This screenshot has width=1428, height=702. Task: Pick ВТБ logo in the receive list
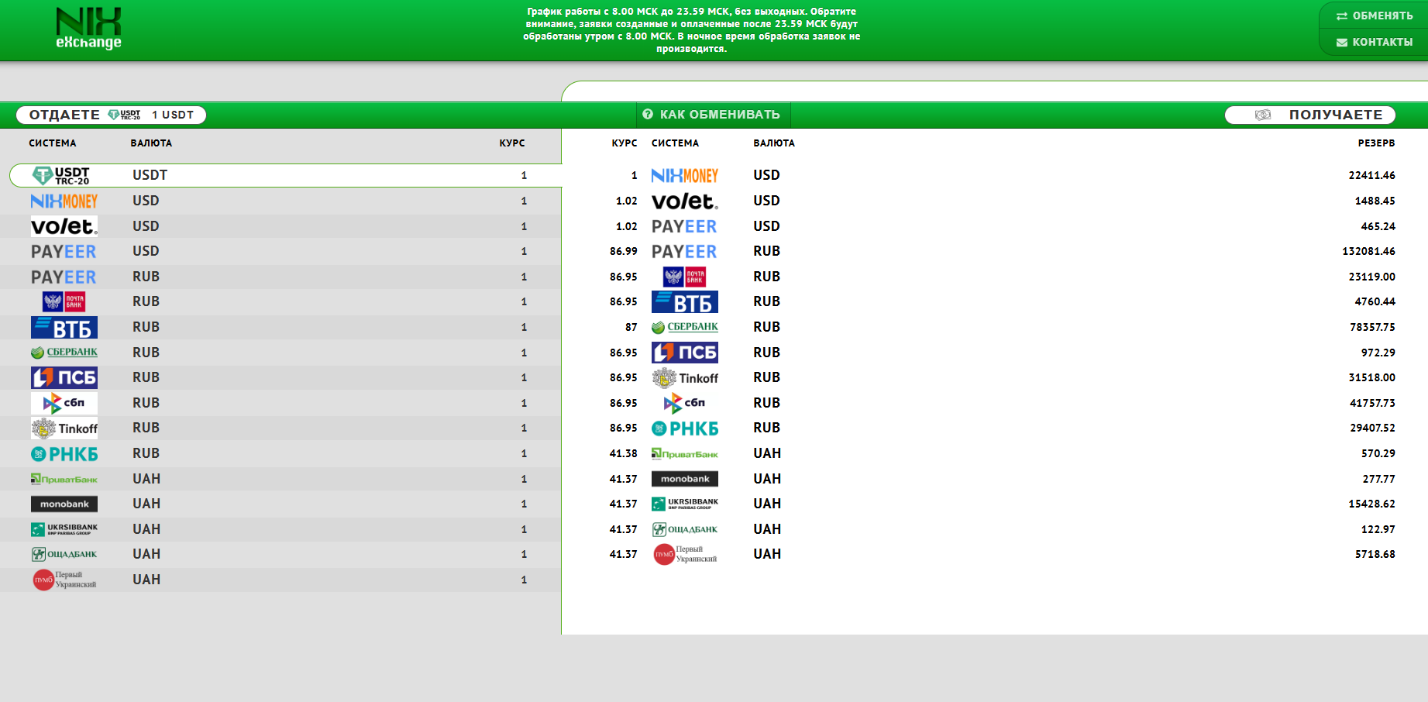tap(685, 302)
